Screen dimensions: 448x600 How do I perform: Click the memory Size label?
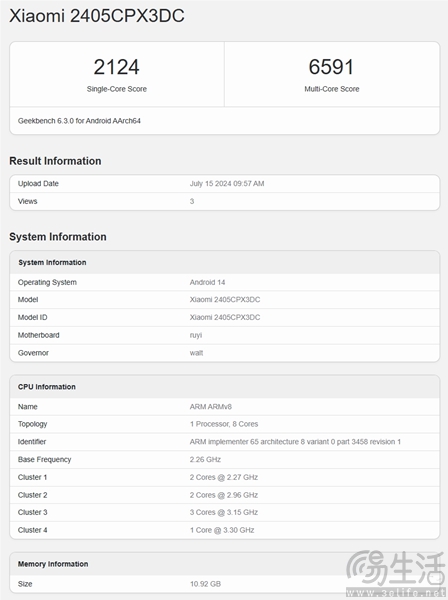pos(25,584)
